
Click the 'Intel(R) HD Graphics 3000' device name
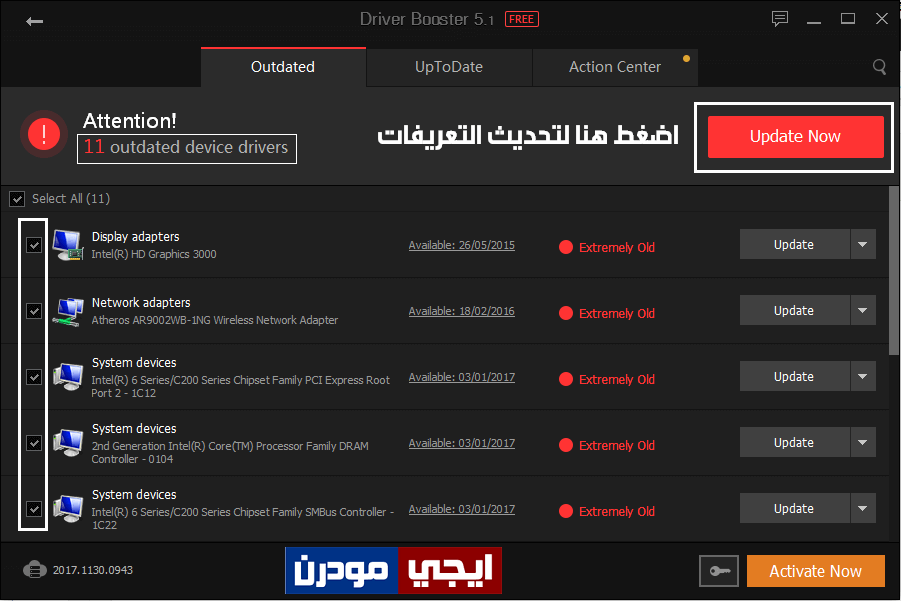pos(154,254)
